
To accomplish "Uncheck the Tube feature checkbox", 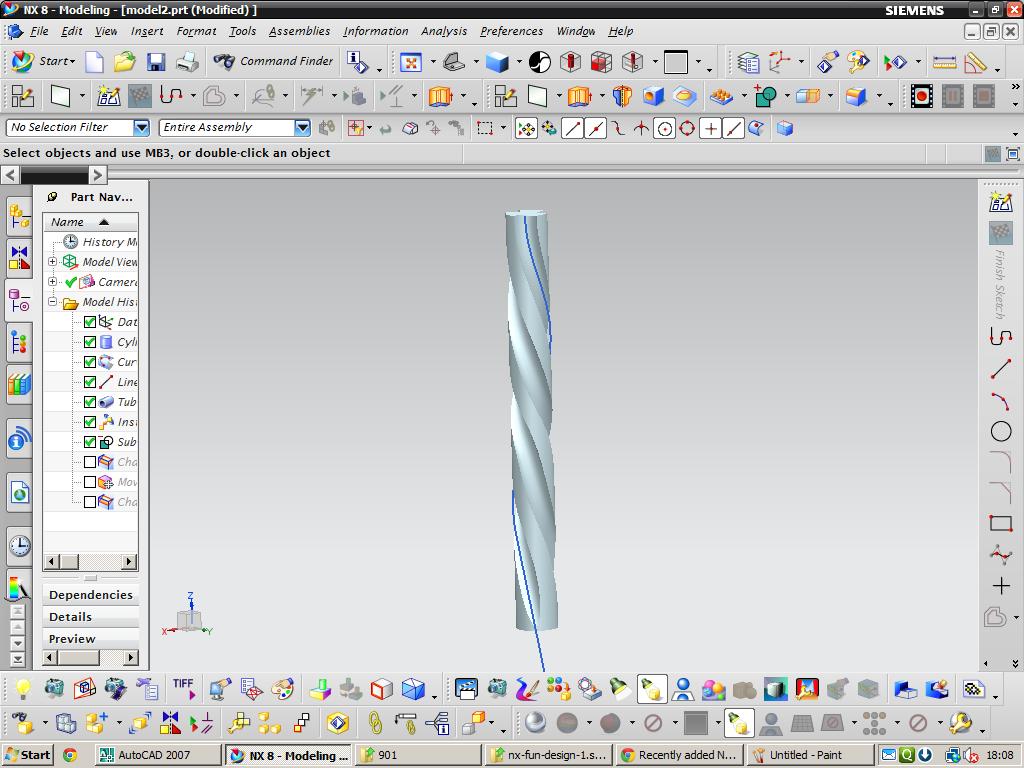I will [90, 402].
